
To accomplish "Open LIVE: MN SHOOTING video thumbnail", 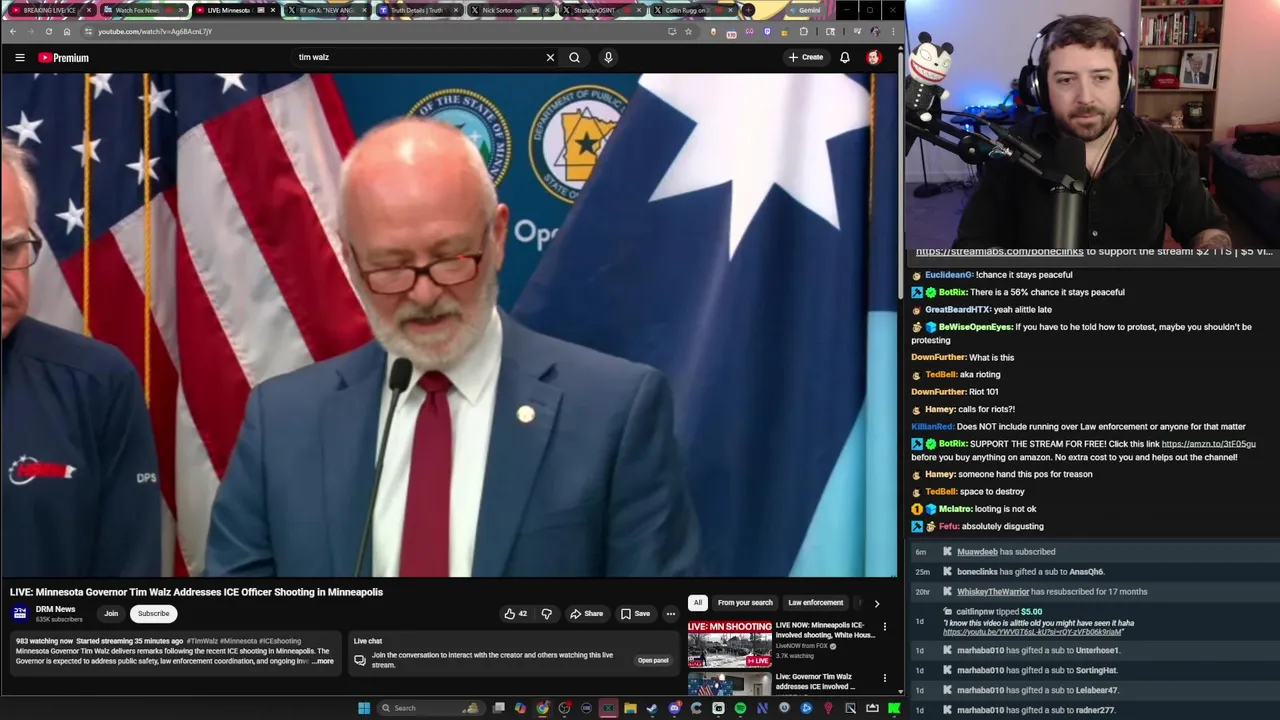I will (729, 644).
